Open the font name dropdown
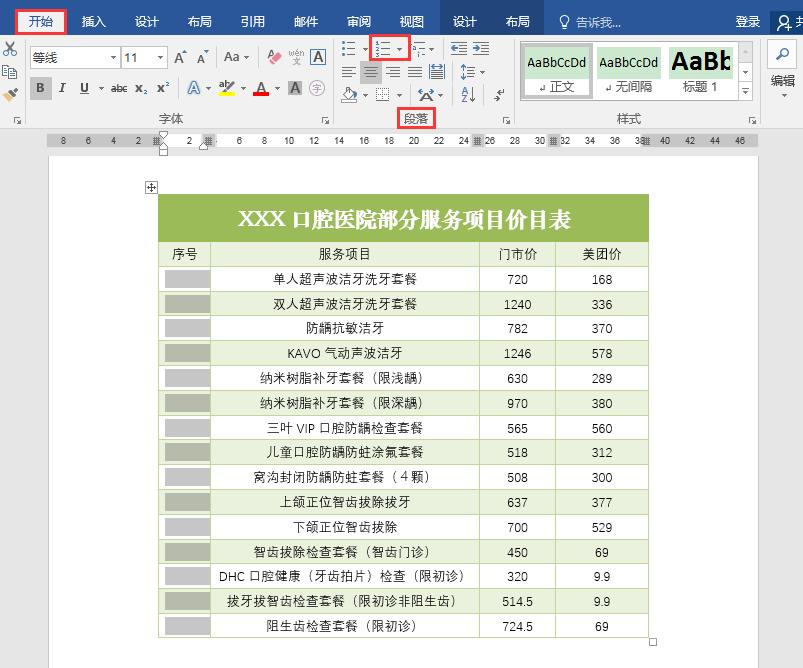803x668 pixels. coord(111,57)
